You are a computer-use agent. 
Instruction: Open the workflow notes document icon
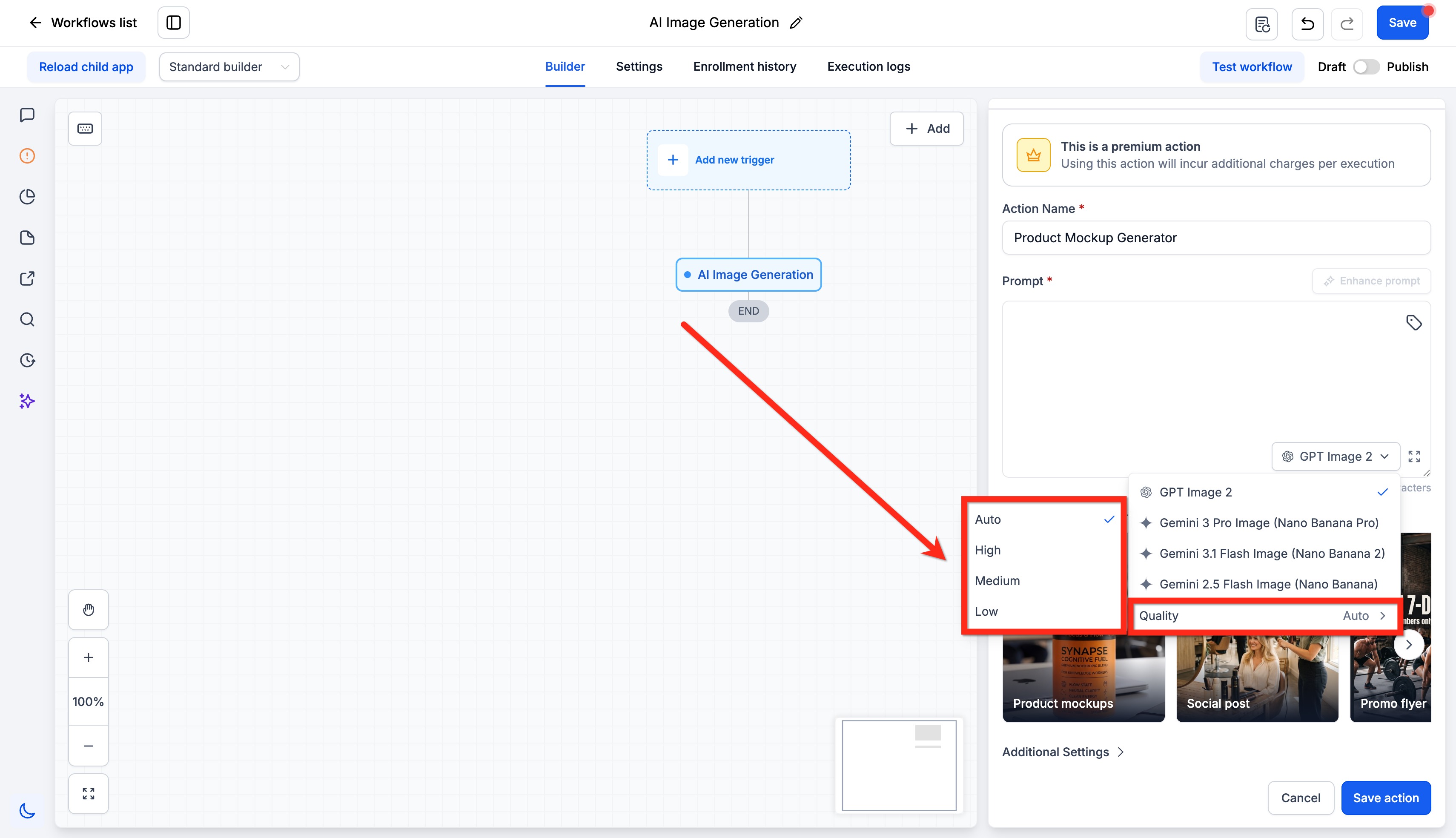coord(1261,23)
